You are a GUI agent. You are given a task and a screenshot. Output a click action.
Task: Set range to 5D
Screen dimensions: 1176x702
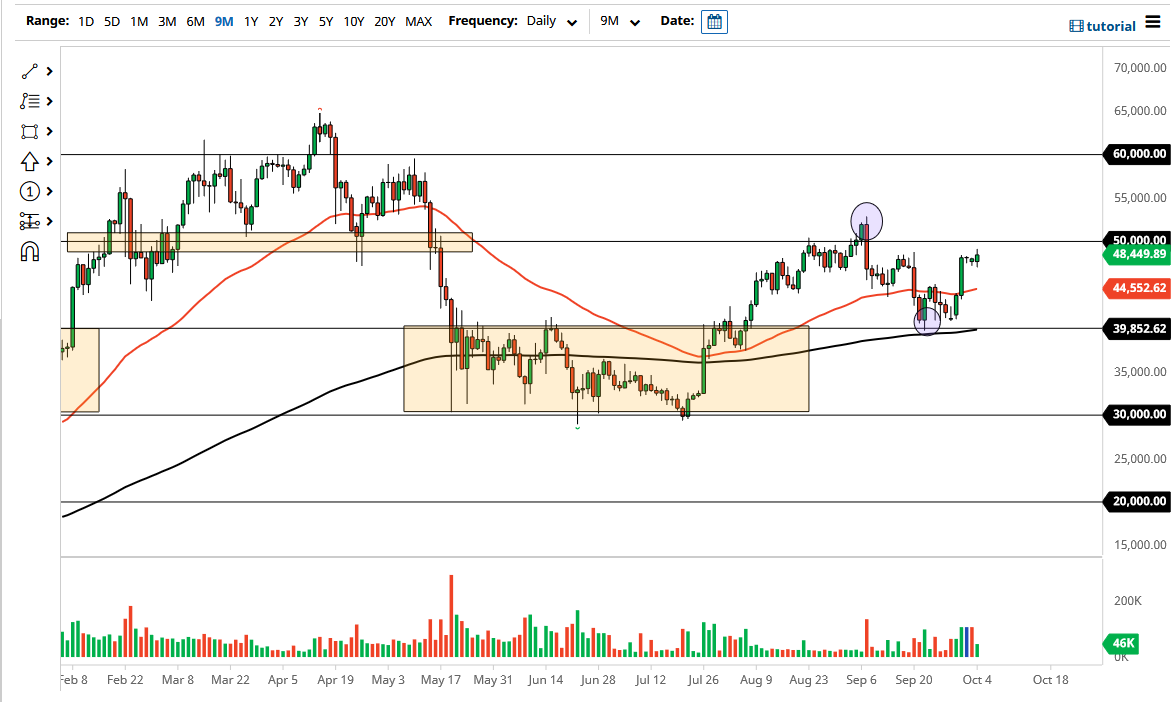pyautogui.click(x=112, y=22)
